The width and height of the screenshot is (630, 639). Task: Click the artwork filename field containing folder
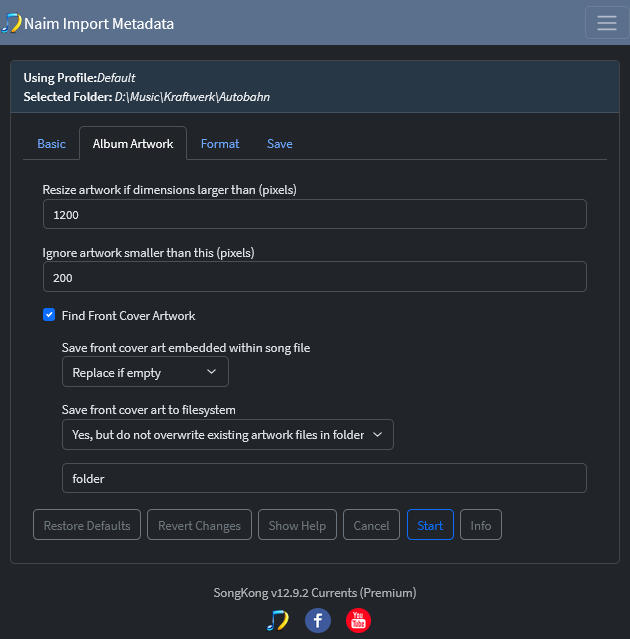coord(324,478)
